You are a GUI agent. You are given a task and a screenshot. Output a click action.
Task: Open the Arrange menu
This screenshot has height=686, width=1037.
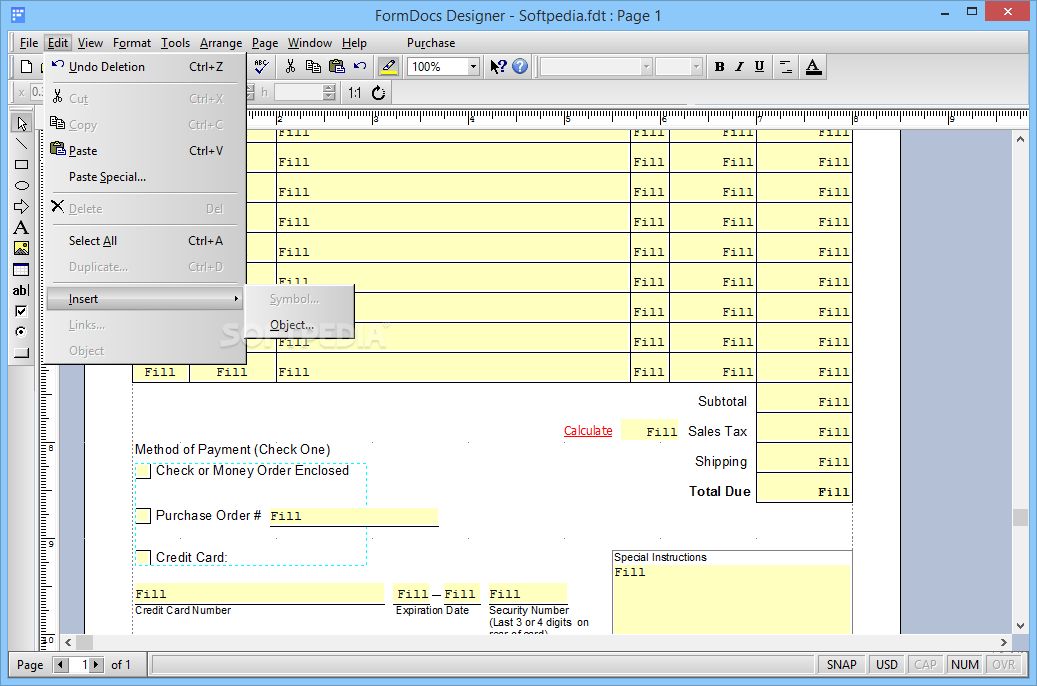[221, 43]
